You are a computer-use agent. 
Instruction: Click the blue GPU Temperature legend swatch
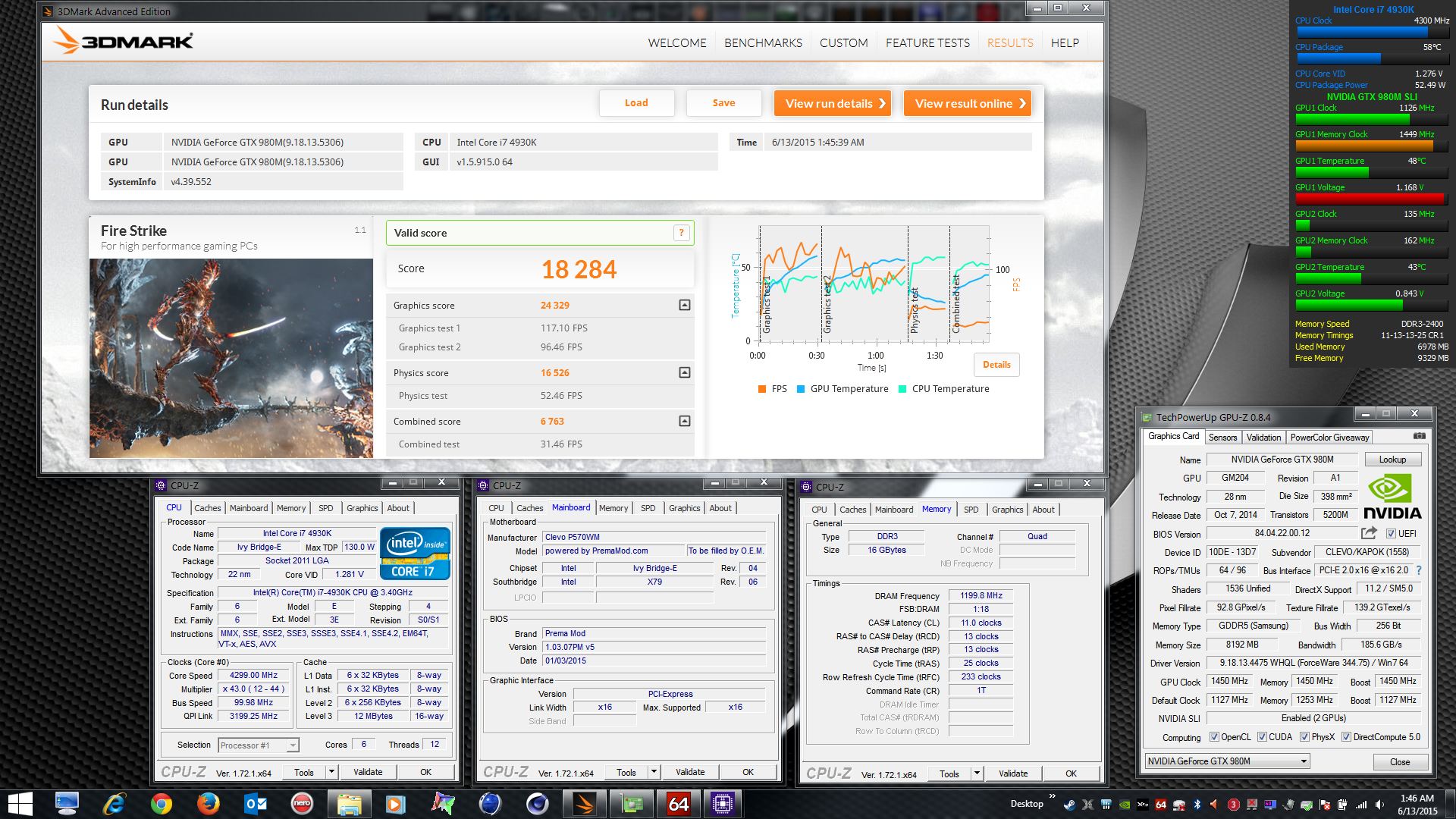(x=800, y=389)
